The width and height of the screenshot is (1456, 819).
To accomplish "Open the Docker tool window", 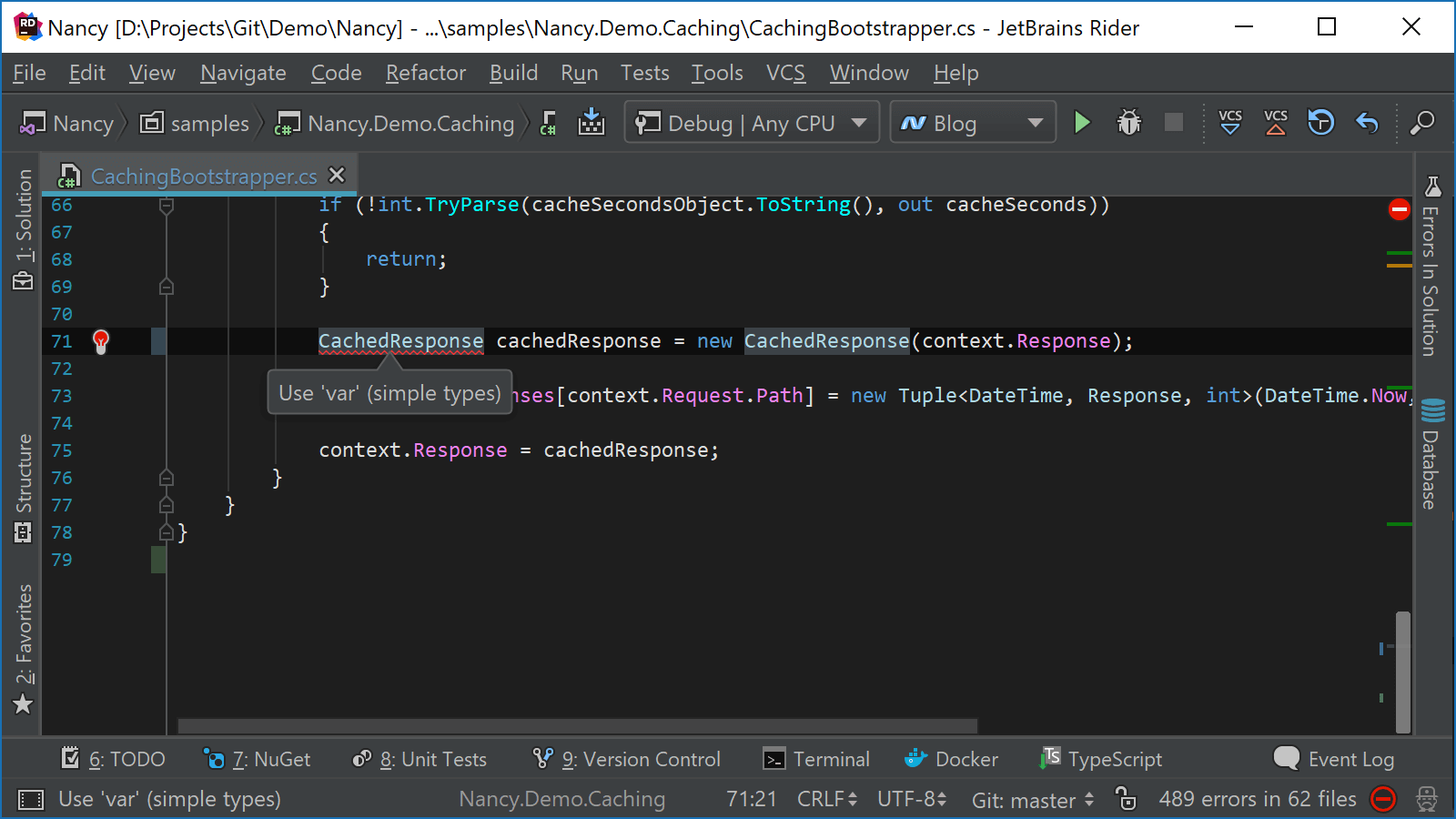I will tap(952, 759).
